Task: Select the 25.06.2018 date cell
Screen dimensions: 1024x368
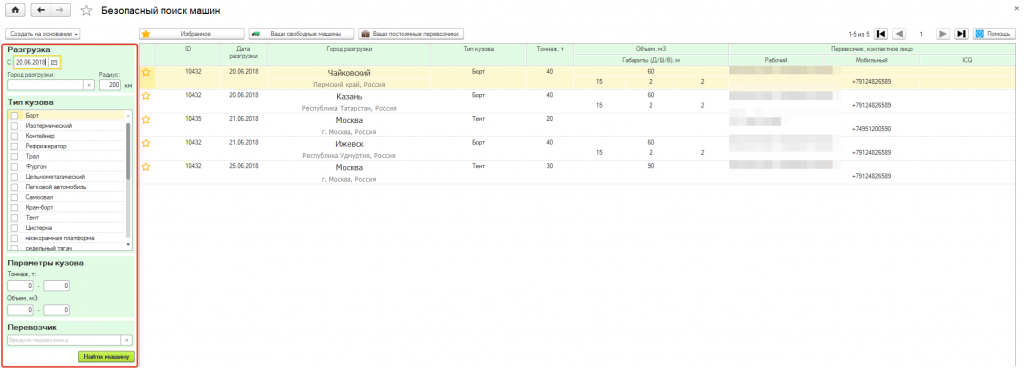Action: click(244, 166)
